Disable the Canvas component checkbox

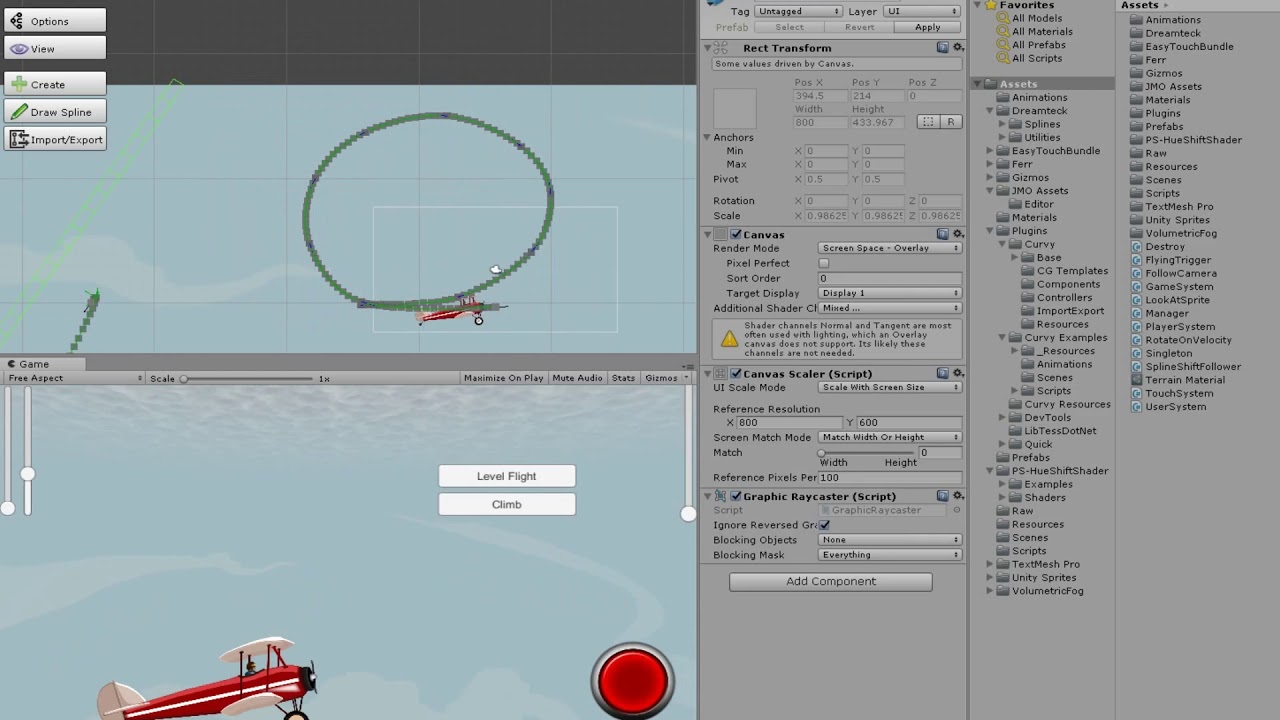click(x=736, y=234)
